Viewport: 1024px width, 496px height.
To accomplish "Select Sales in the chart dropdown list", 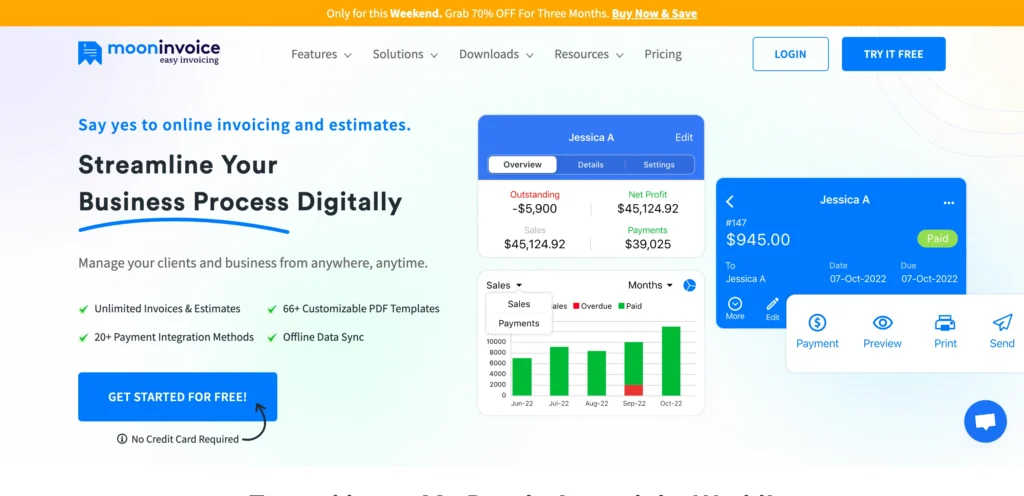I will pyautogui.click(x=519, y=304).
